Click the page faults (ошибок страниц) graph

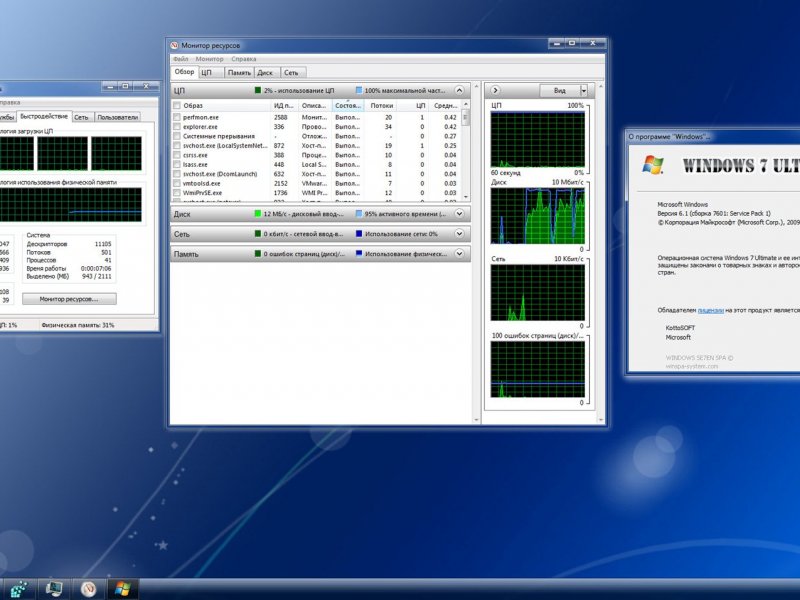(538, 369)
